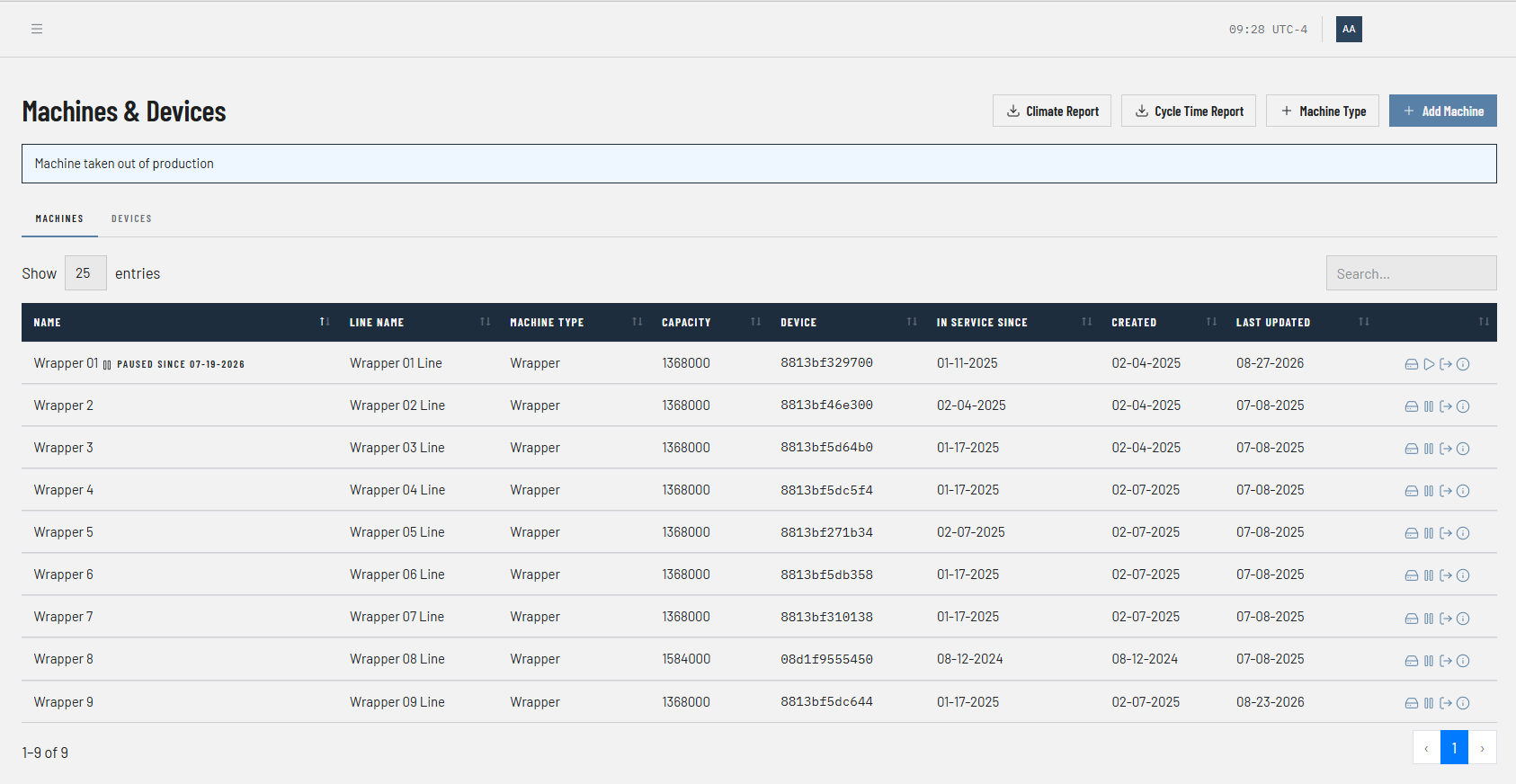Image resolution: width=1516 pixels, height=784 pixels.
Task: Go to pagination page 1
Action: click(x=1454, y=747)
